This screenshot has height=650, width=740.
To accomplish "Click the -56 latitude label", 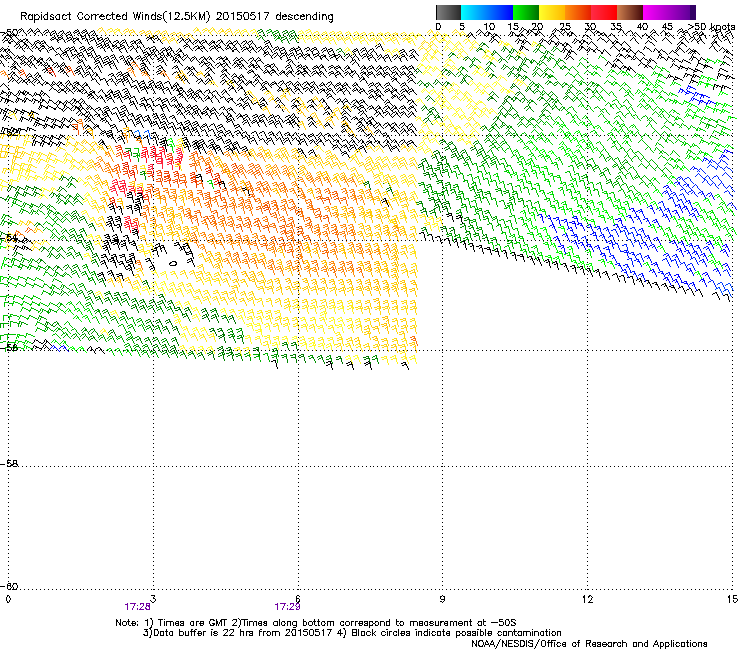I will click(x=9, y=347).
